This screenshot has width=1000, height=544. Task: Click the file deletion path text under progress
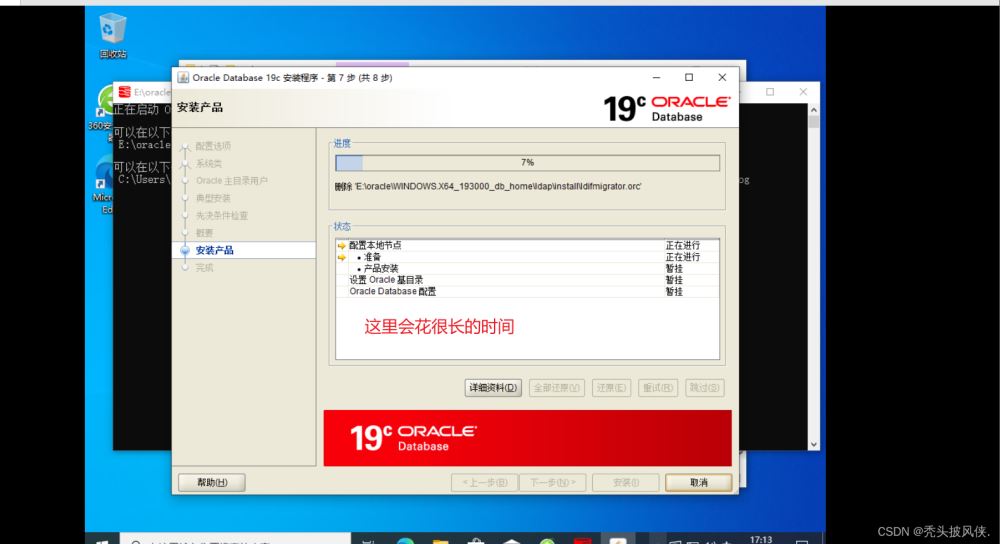488,186
